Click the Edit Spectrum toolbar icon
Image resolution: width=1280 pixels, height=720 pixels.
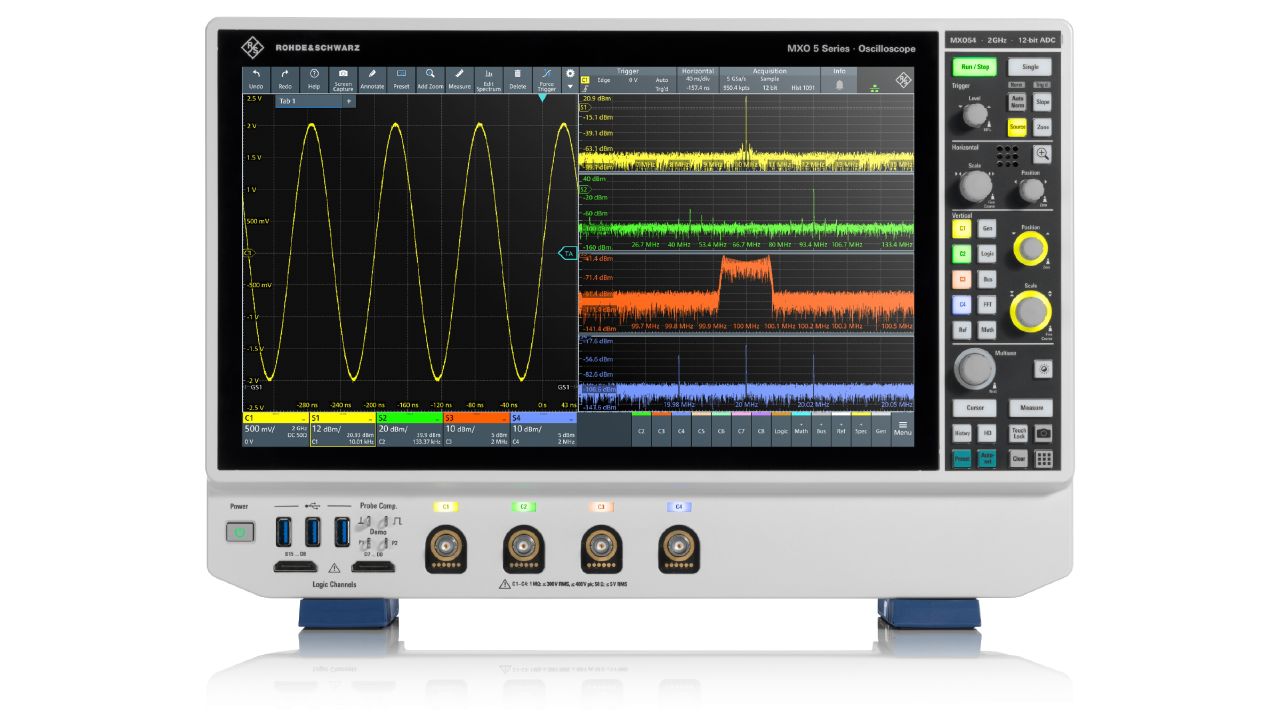coord(488,79)
